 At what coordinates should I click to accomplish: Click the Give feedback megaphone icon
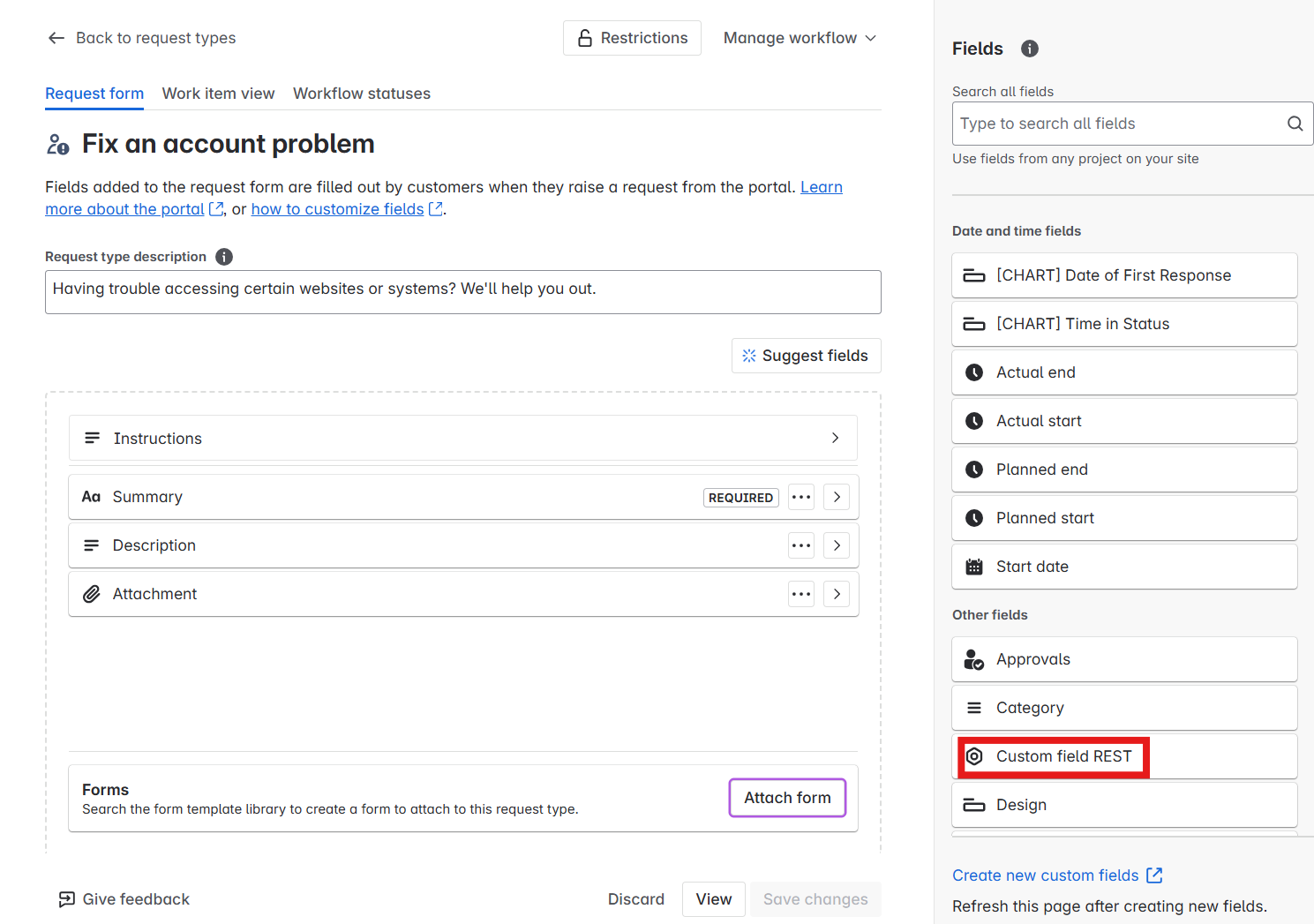(x=67, y=899)
